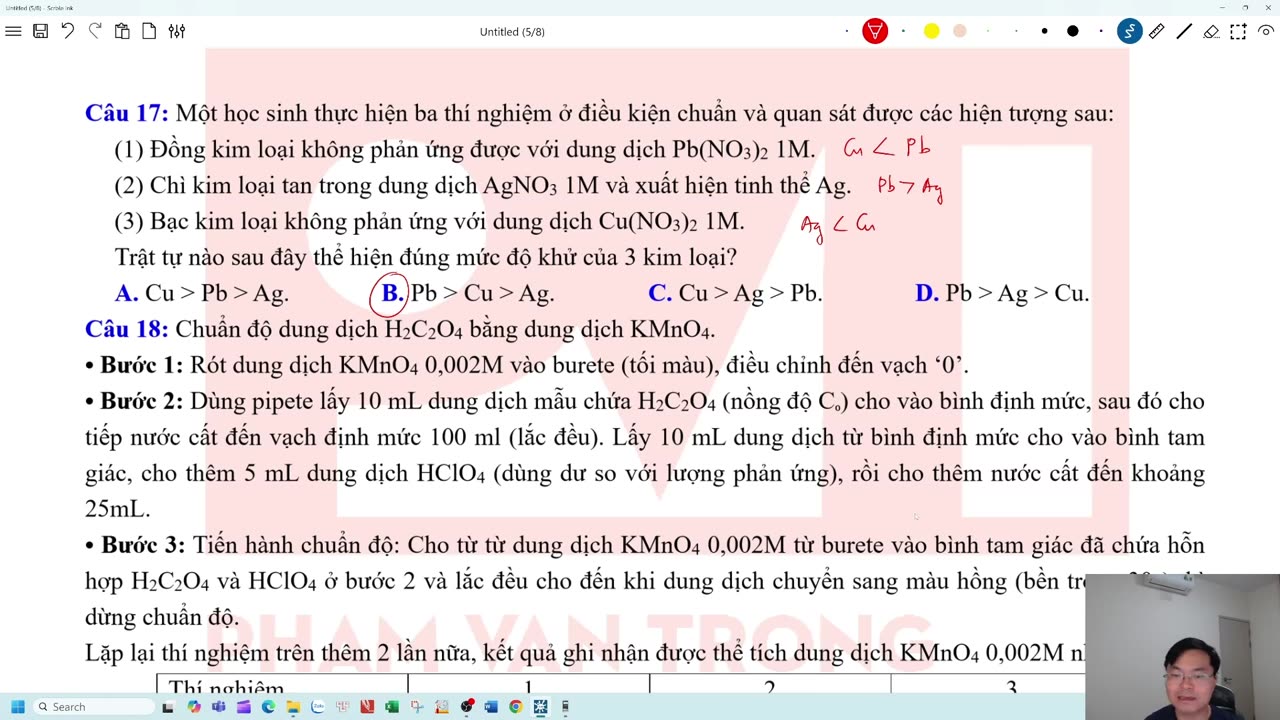Open OBS Studio from the taskbar
Viewport: 1280px width, 720px height.
click(x=467, y=707)
